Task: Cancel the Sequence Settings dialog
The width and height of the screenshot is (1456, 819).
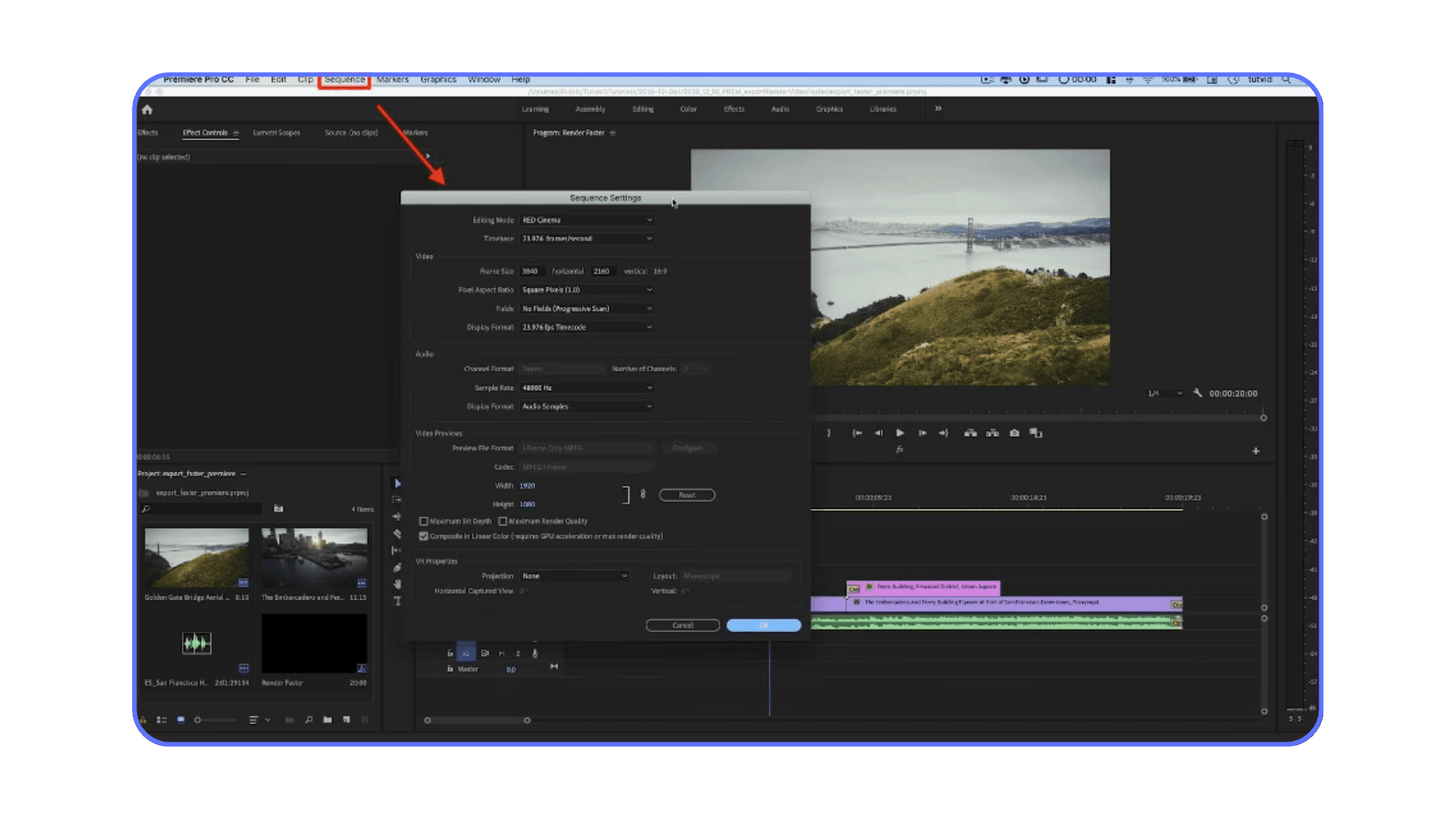Action: pos(682,625)
